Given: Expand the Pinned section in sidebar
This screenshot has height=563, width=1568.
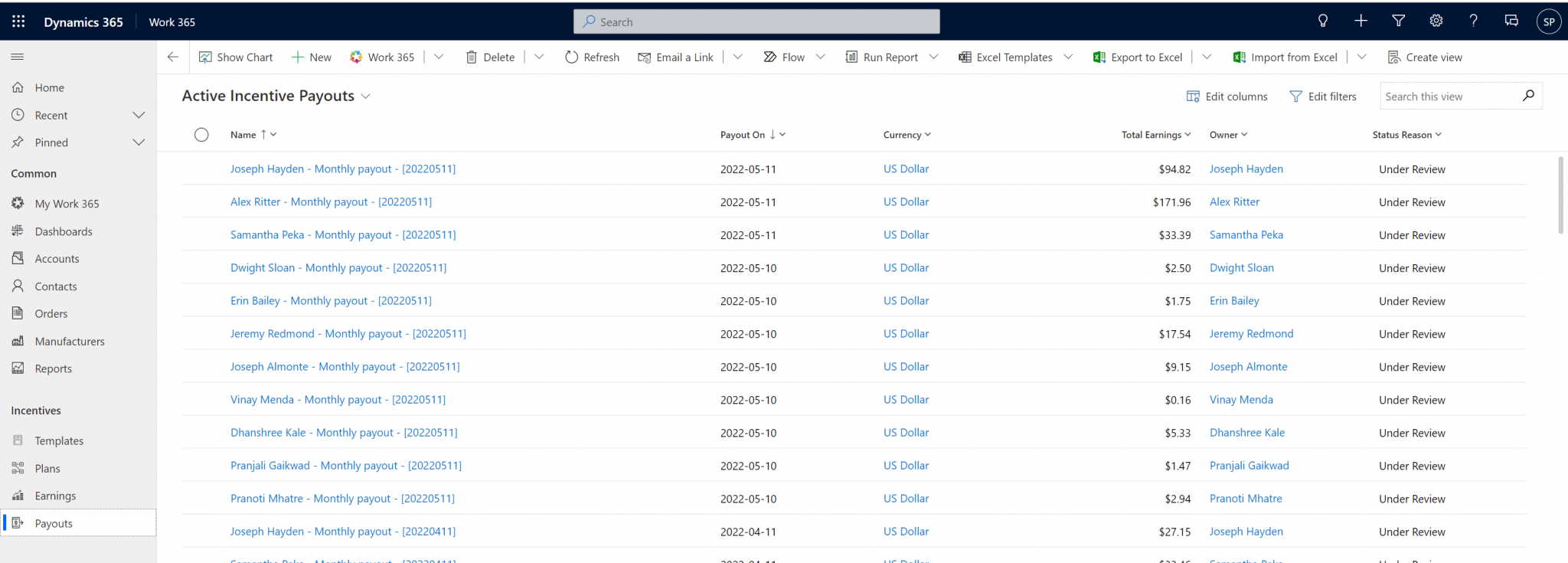Looking at the screenshot, I should [139, 142].
